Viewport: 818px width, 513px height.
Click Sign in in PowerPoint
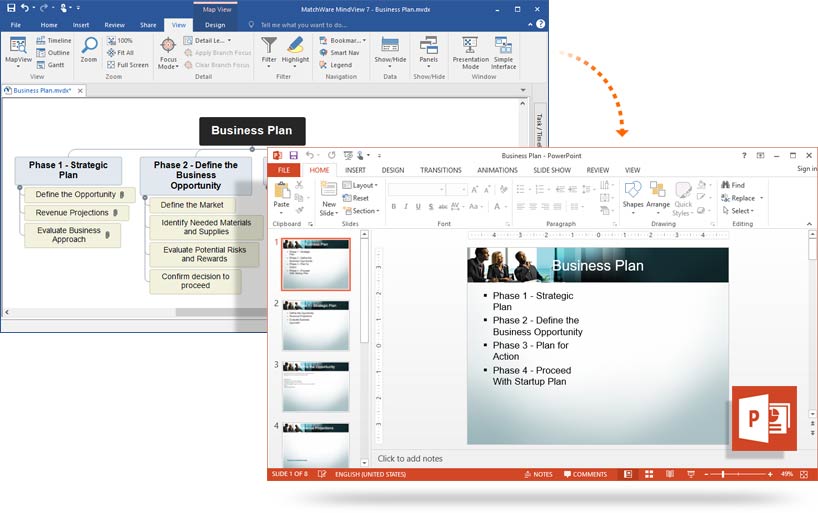807,169
